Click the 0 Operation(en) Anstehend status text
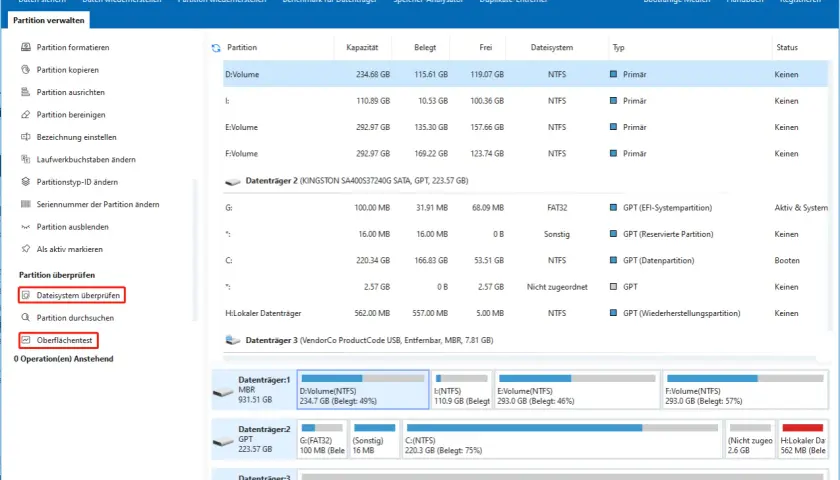This screenshot has height=480, width=840. pos(64,359)
